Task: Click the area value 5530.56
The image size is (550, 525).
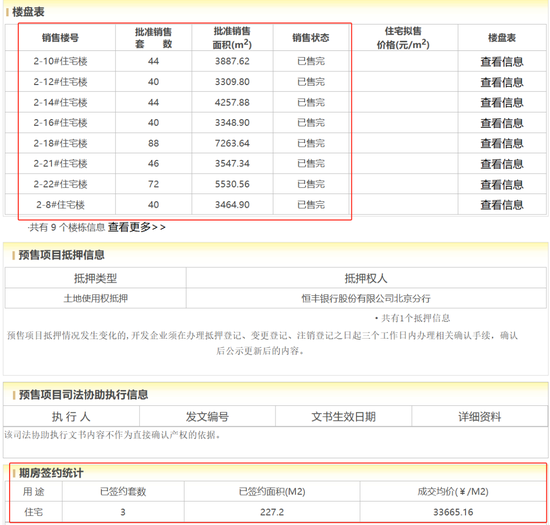Action: click(x=232, y=184)
